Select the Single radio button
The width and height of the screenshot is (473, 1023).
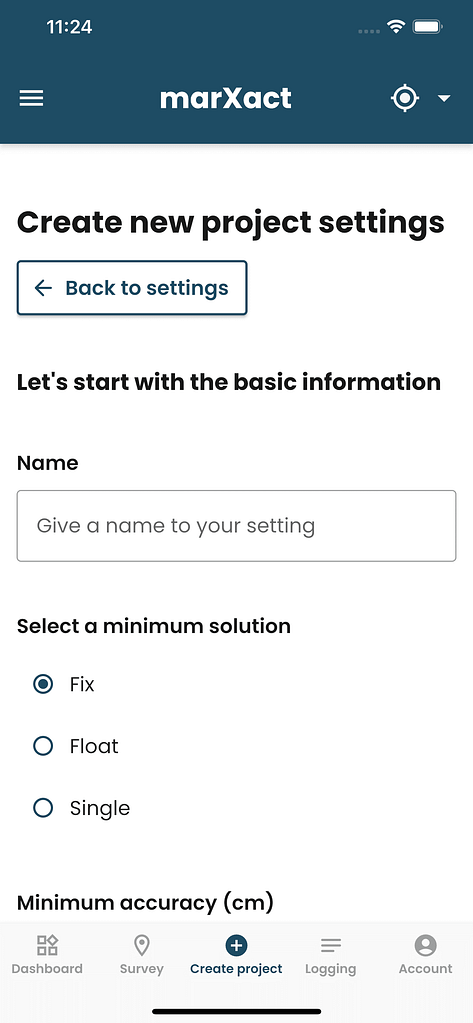[43, 808]
